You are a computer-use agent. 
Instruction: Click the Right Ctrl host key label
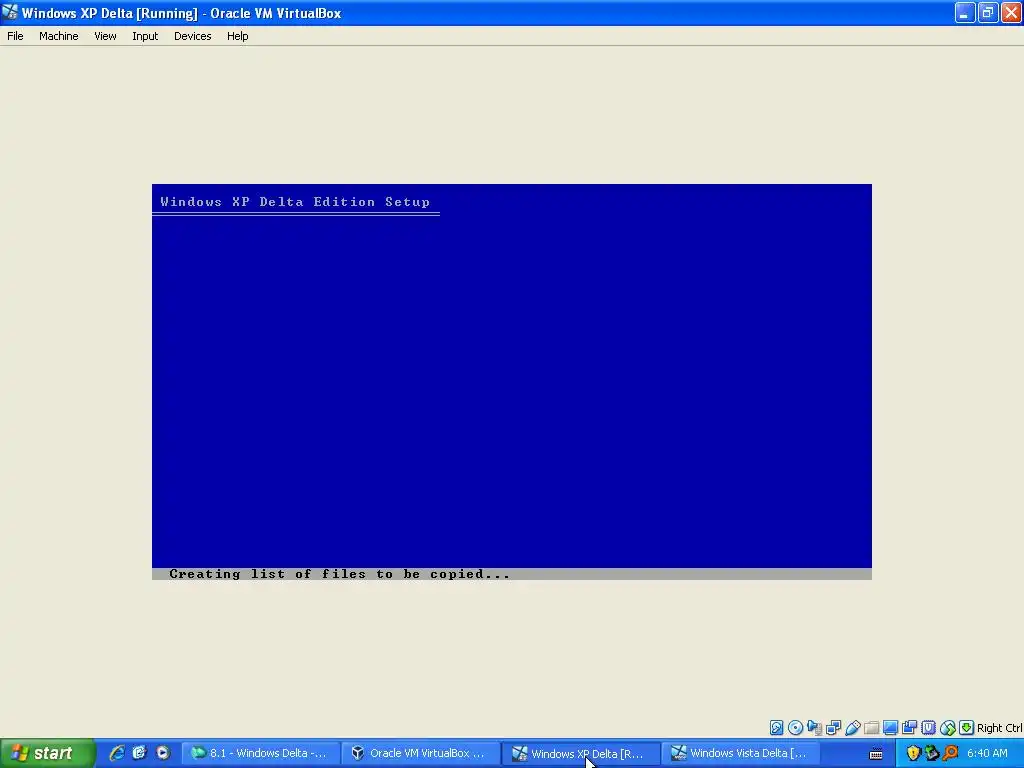tap(999, 728)
